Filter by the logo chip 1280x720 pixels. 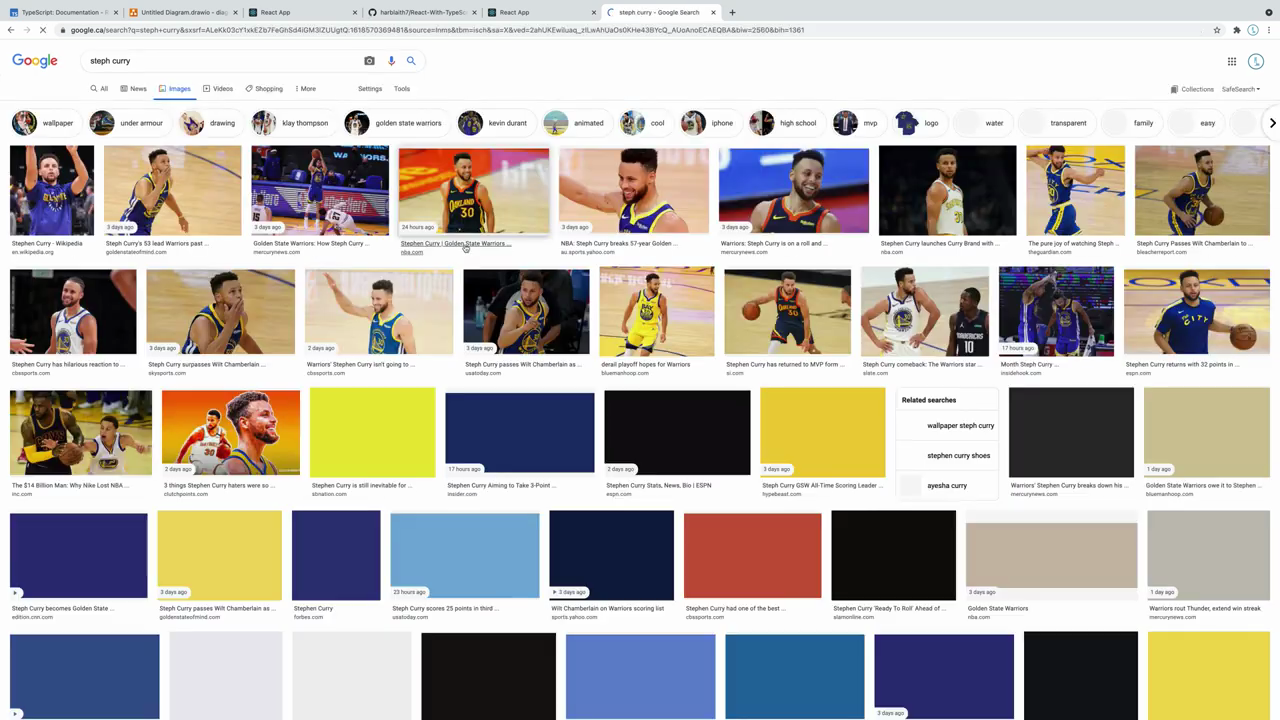click(x=918, y=123)
